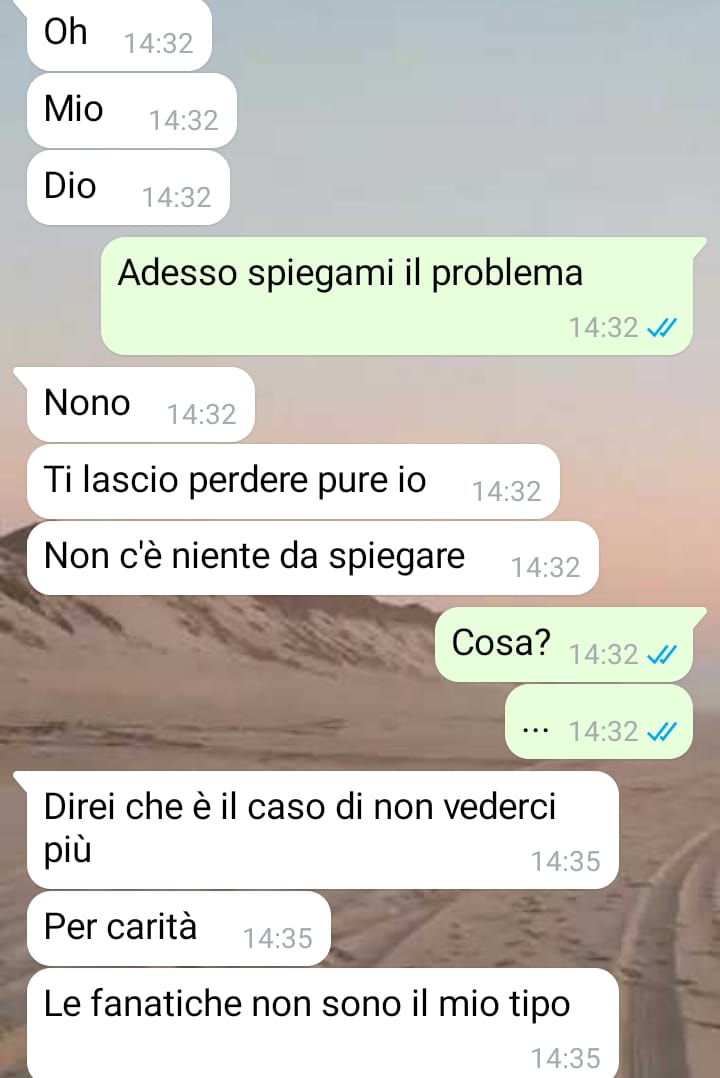Click read-receipt ticks on 'Adesso spiegami' message
This screenshot has width=720, height=1078.
pyautogui.click(x=662, y=328)
